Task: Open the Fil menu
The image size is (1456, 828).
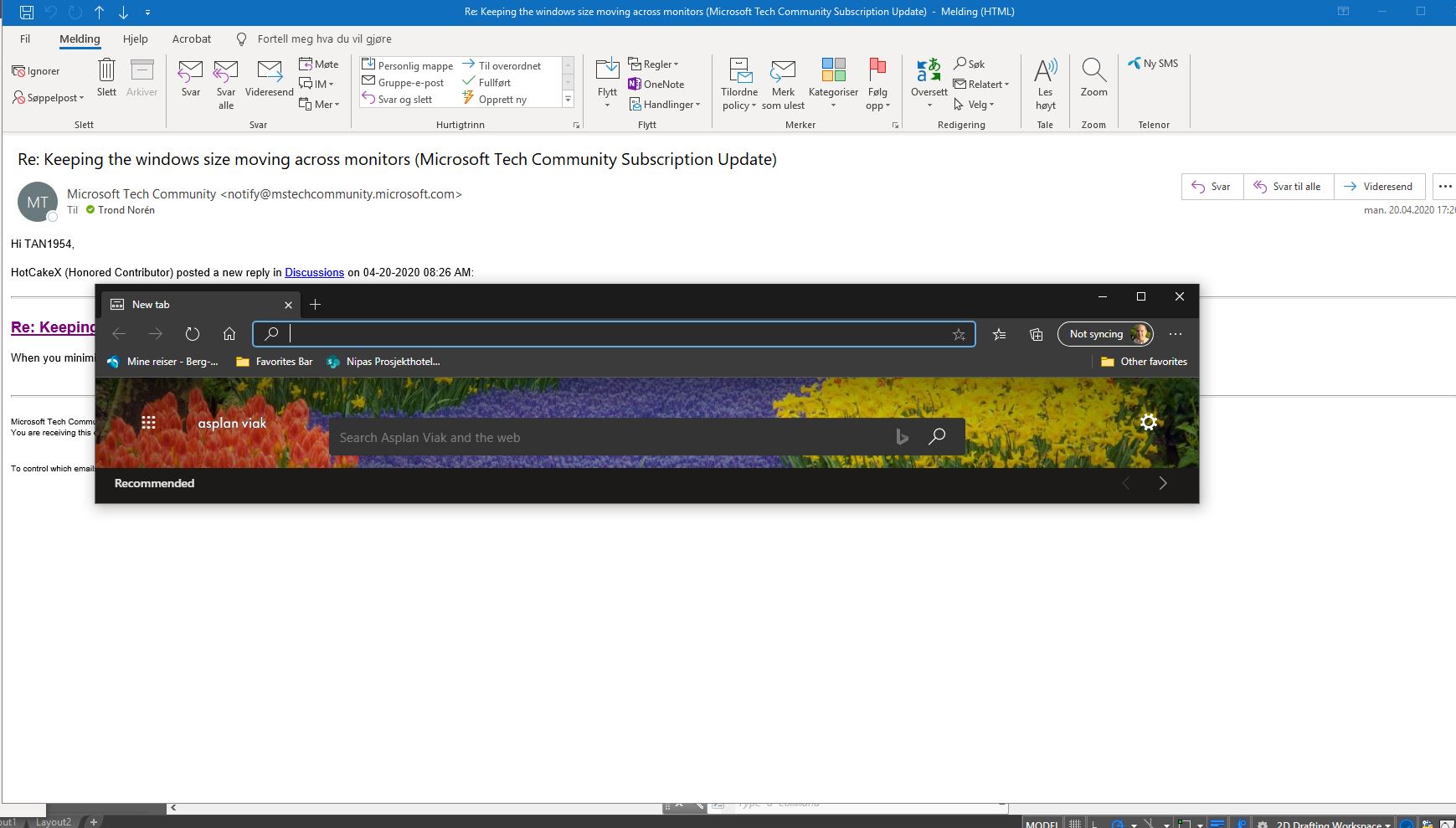Action: [25, 39]
